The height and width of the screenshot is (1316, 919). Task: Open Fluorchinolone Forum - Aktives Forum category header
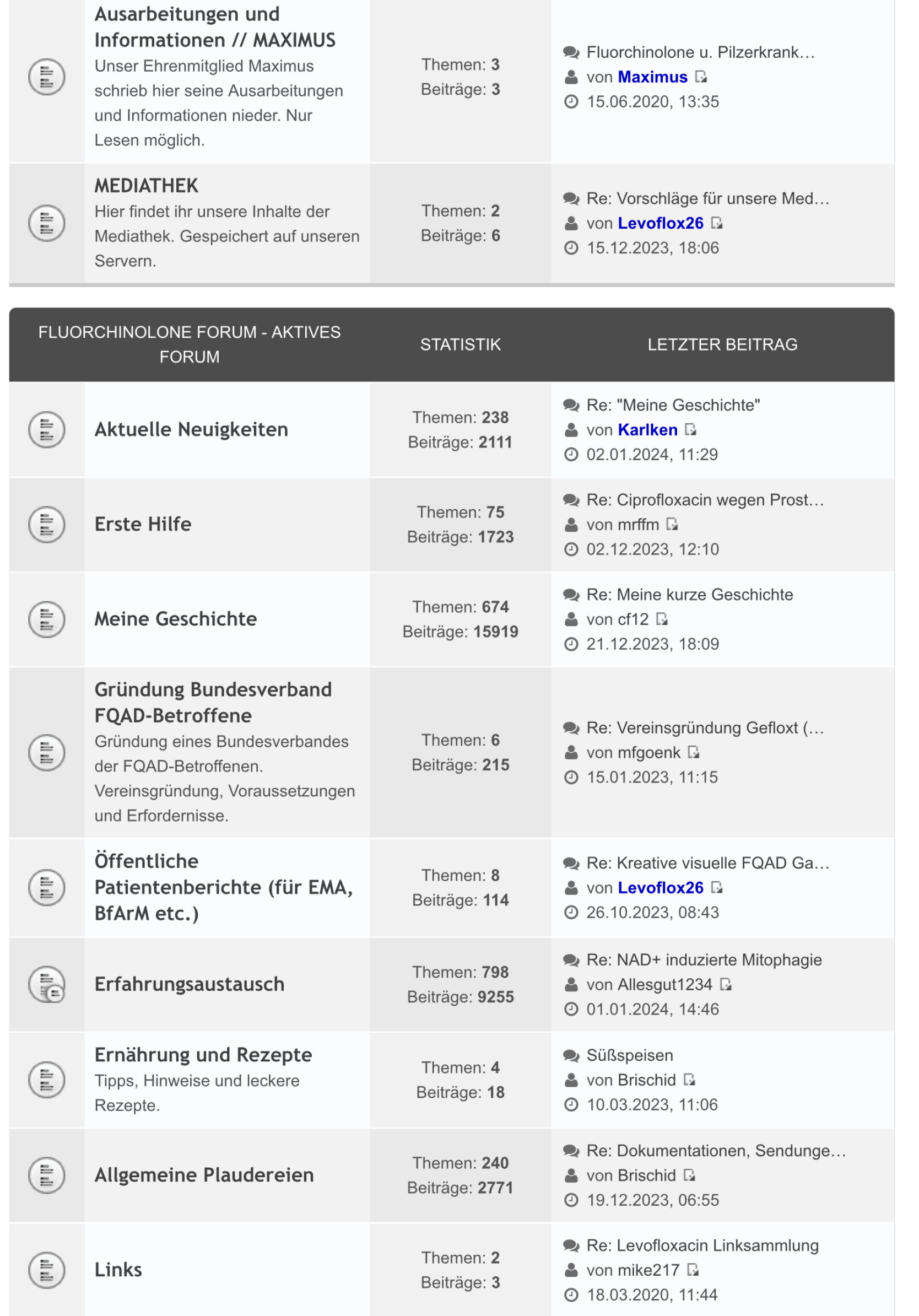click(189, 344)
